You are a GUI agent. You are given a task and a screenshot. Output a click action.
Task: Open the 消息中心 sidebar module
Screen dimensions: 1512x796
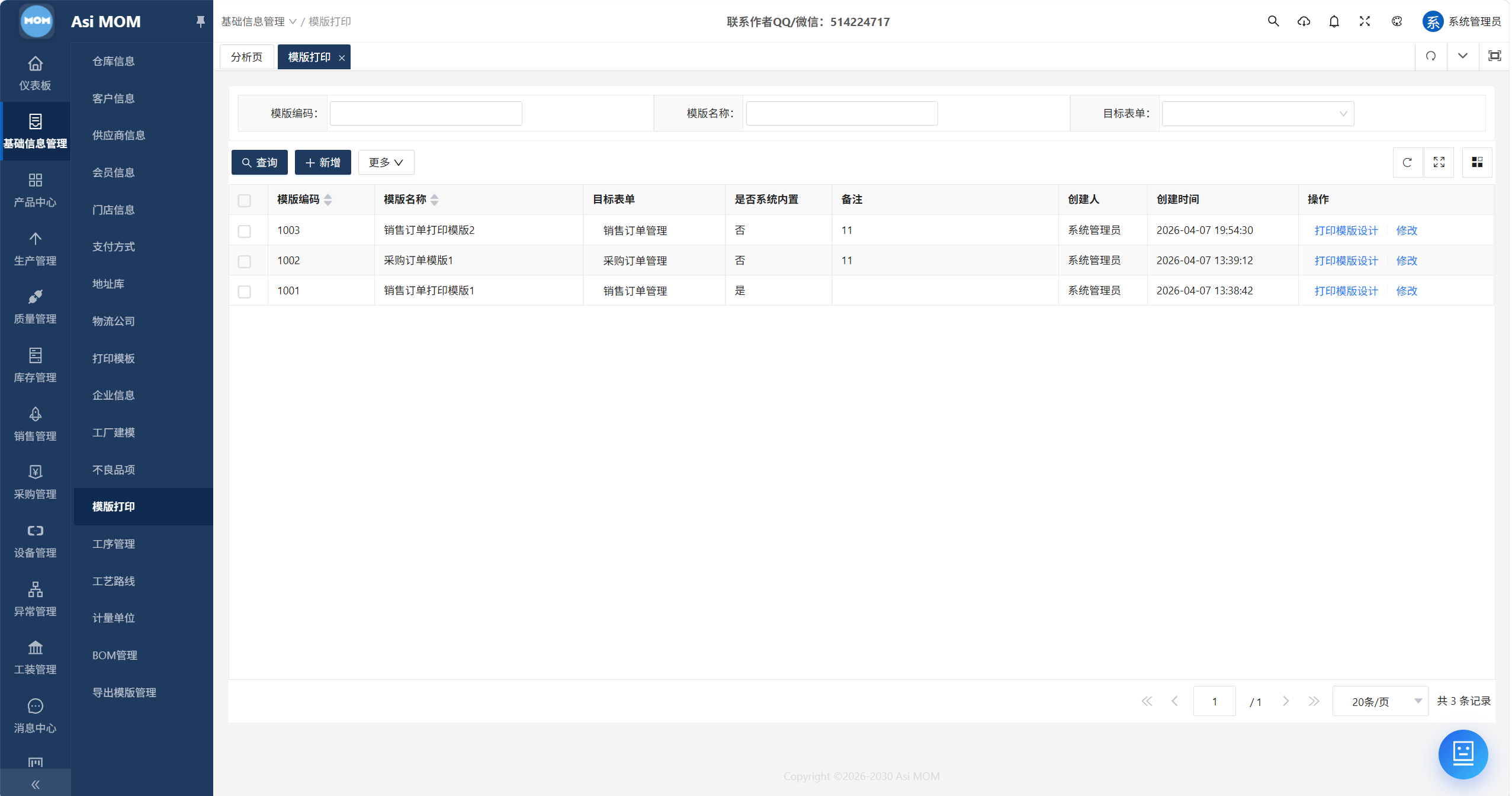pos(35,715)
